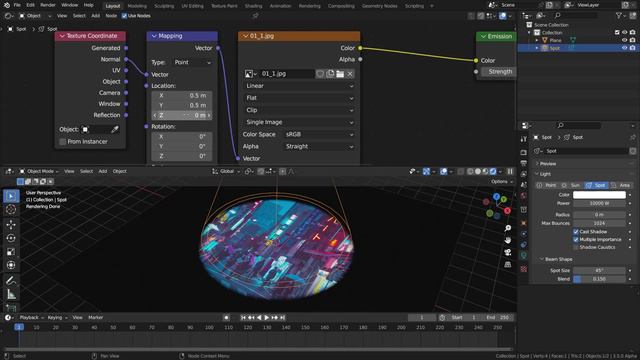Choose the Select Box arrow tool
Screen dimensions: 640x360
click(x=11, y=196)
